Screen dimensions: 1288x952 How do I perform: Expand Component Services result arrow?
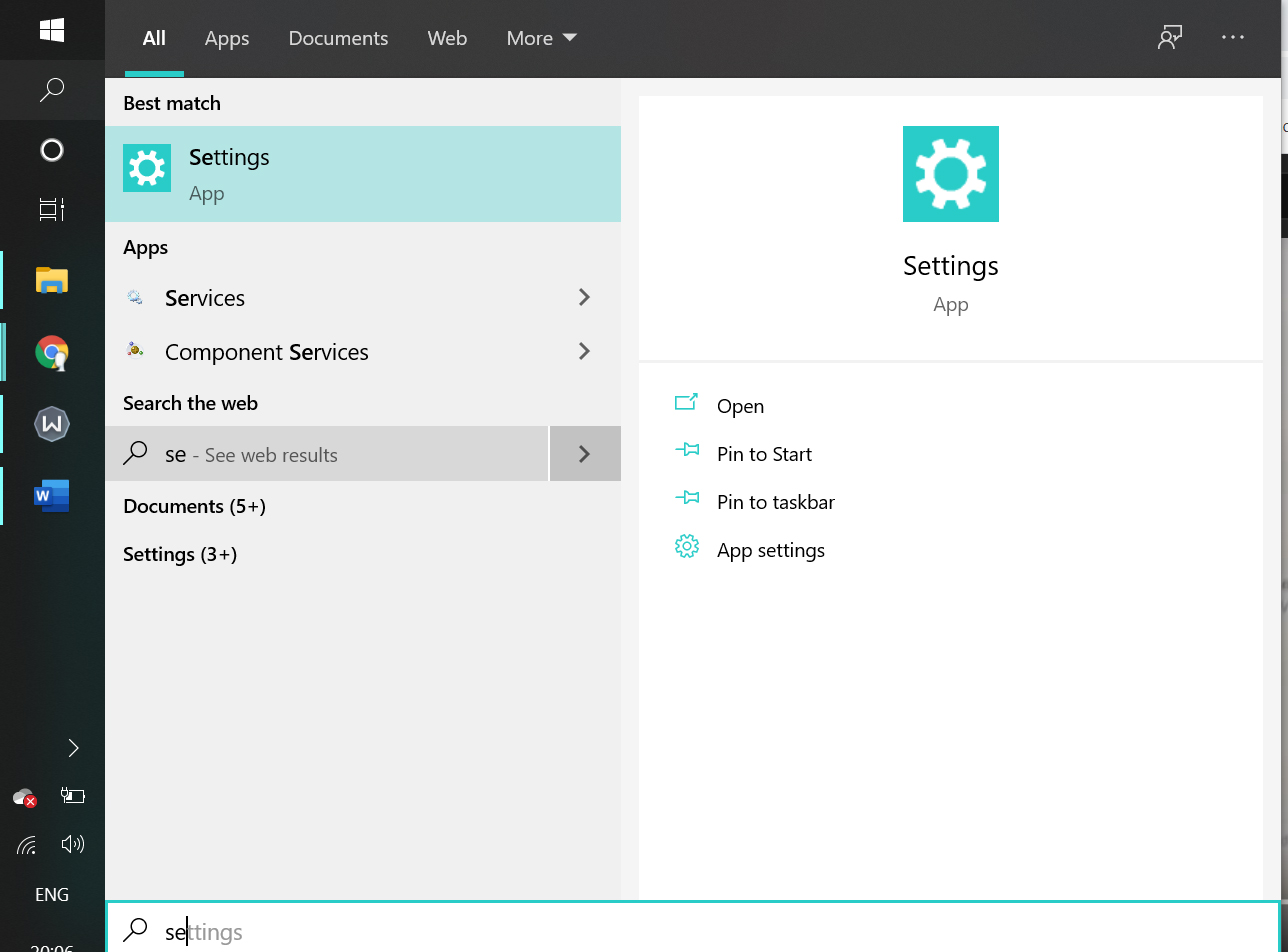pyautogui.click(x=585, y=352)
